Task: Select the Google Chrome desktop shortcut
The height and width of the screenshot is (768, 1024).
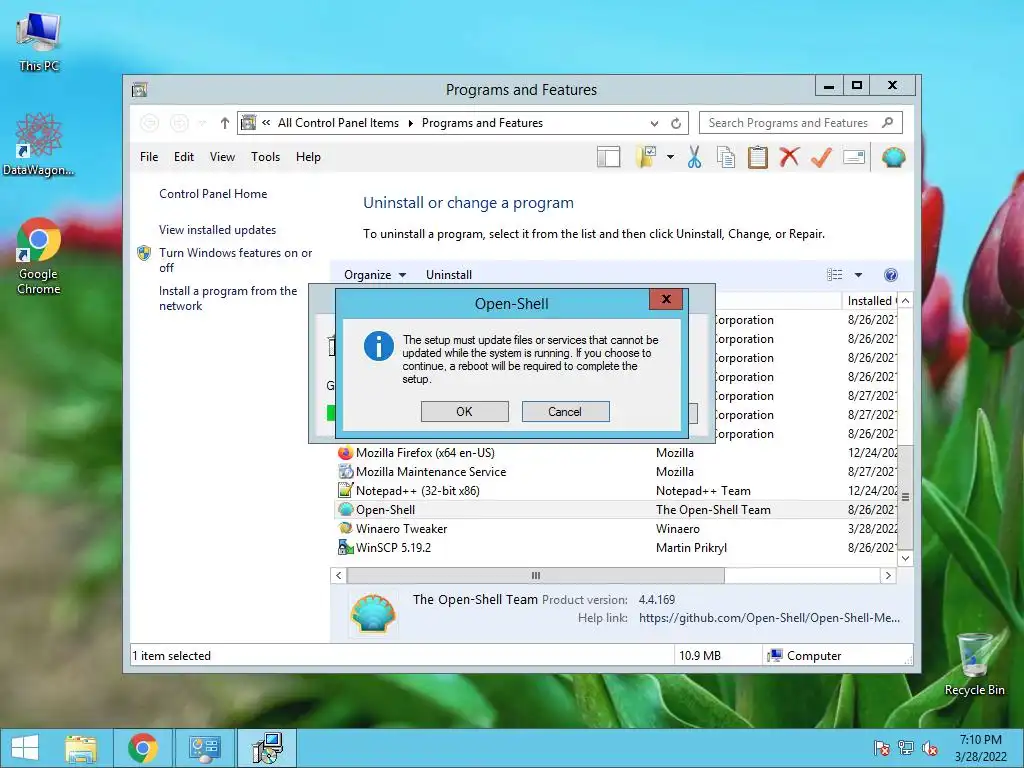Action: [x=39, y=256]
